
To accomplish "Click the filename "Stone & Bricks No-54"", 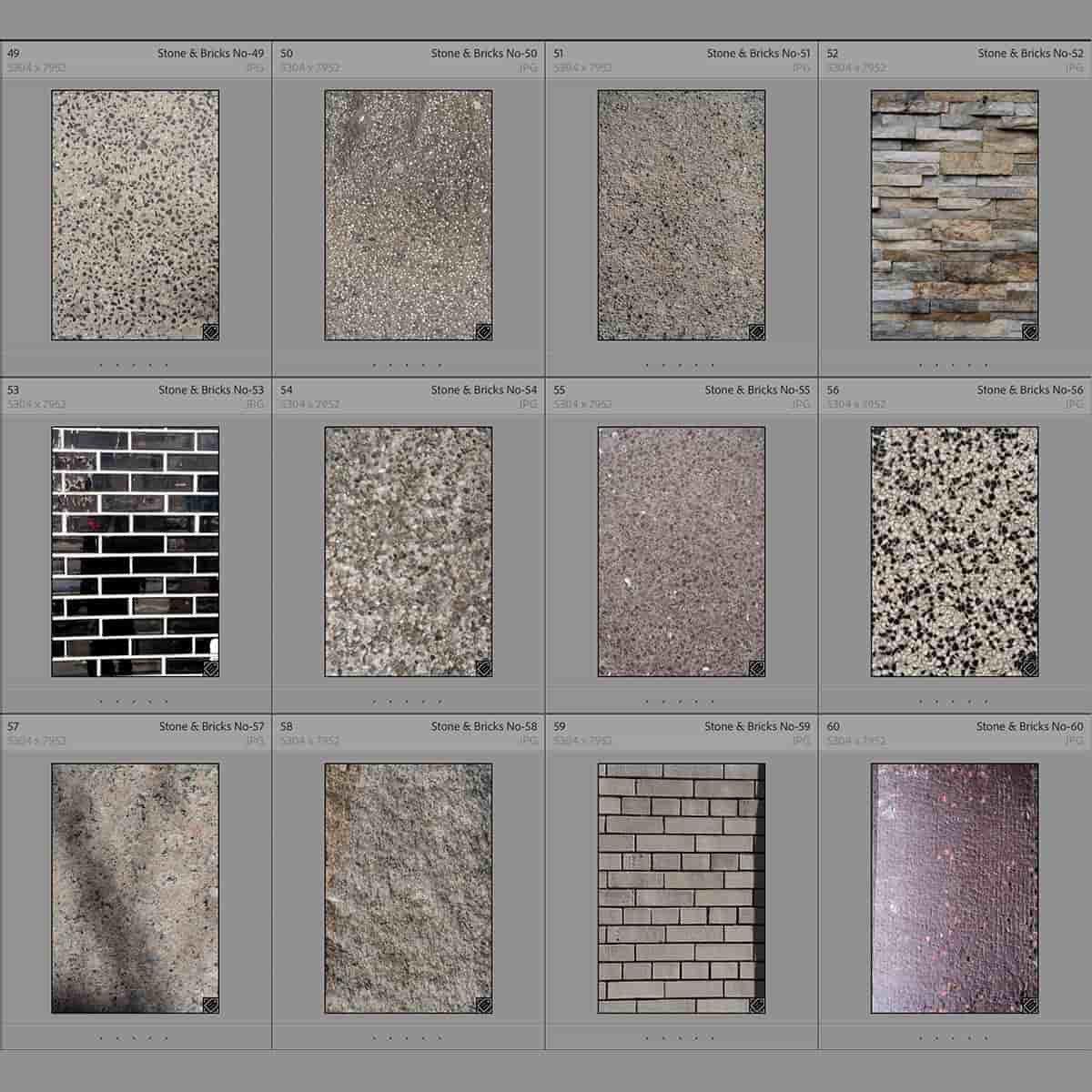I will tap(484, 389).
